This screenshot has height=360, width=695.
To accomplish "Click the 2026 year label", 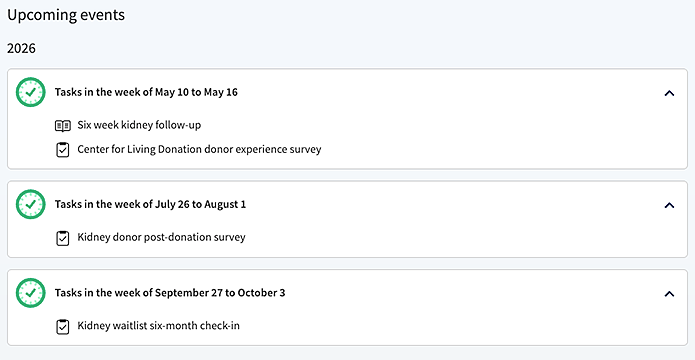I will [x=21, y=48].
